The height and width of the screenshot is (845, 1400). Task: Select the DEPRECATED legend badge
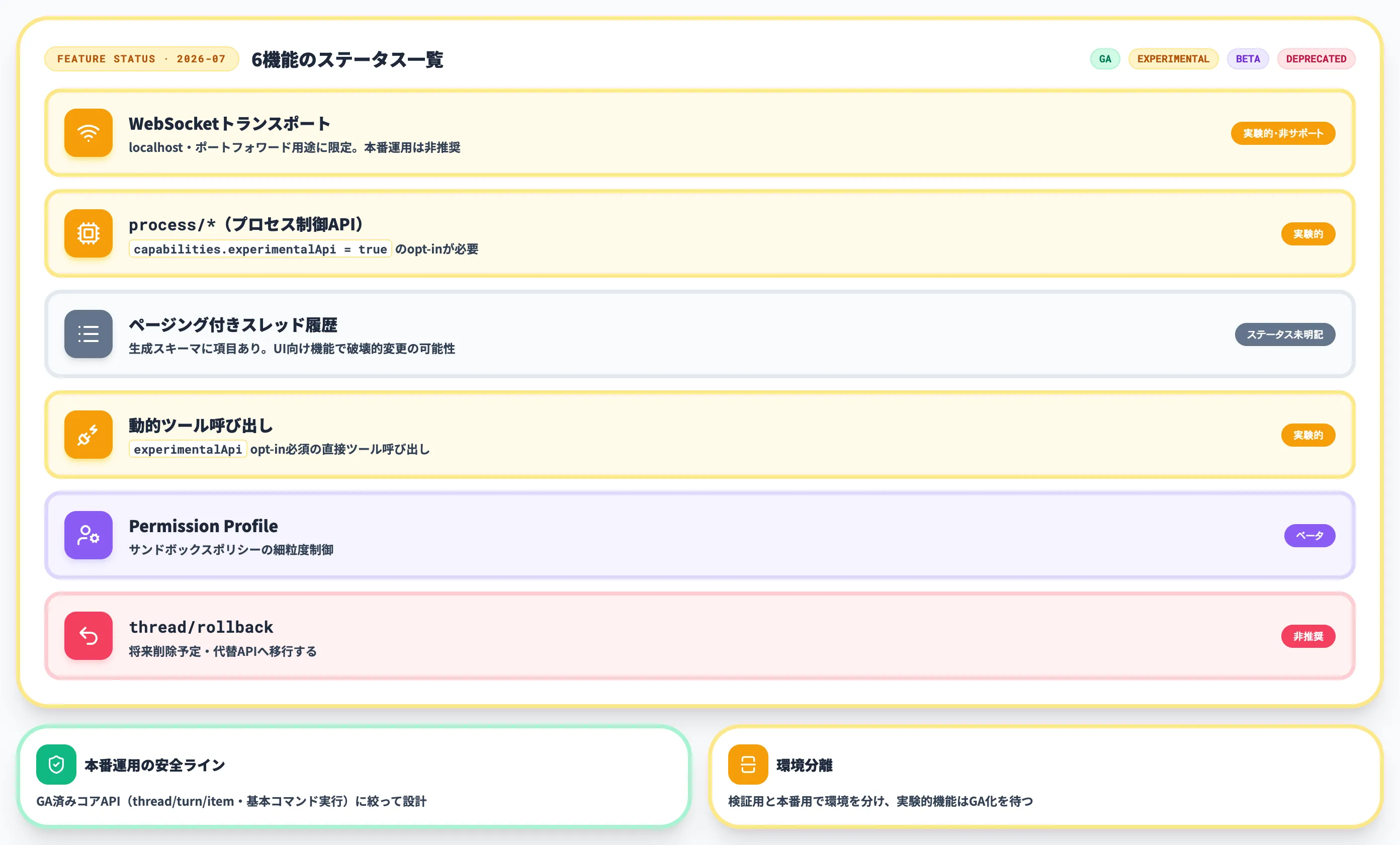tap(1316, 59)
